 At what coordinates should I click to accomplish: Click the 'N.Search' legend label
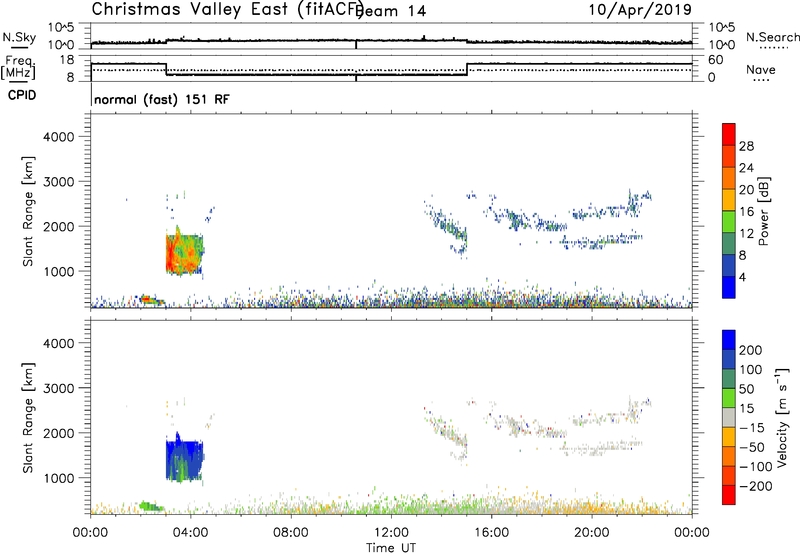tap(772, 37)
